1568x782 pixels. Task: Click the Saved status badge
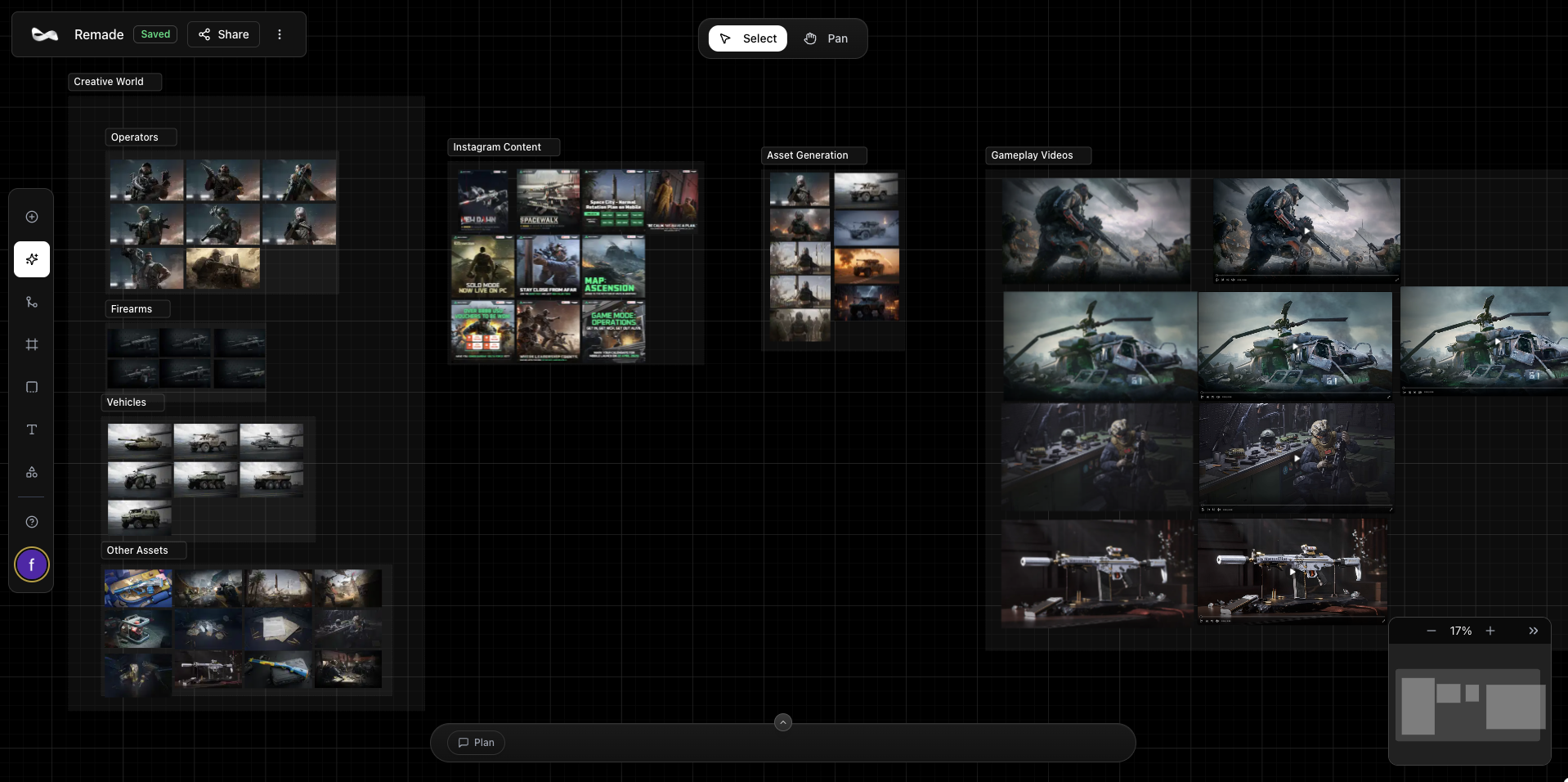(x=155, y=34)
